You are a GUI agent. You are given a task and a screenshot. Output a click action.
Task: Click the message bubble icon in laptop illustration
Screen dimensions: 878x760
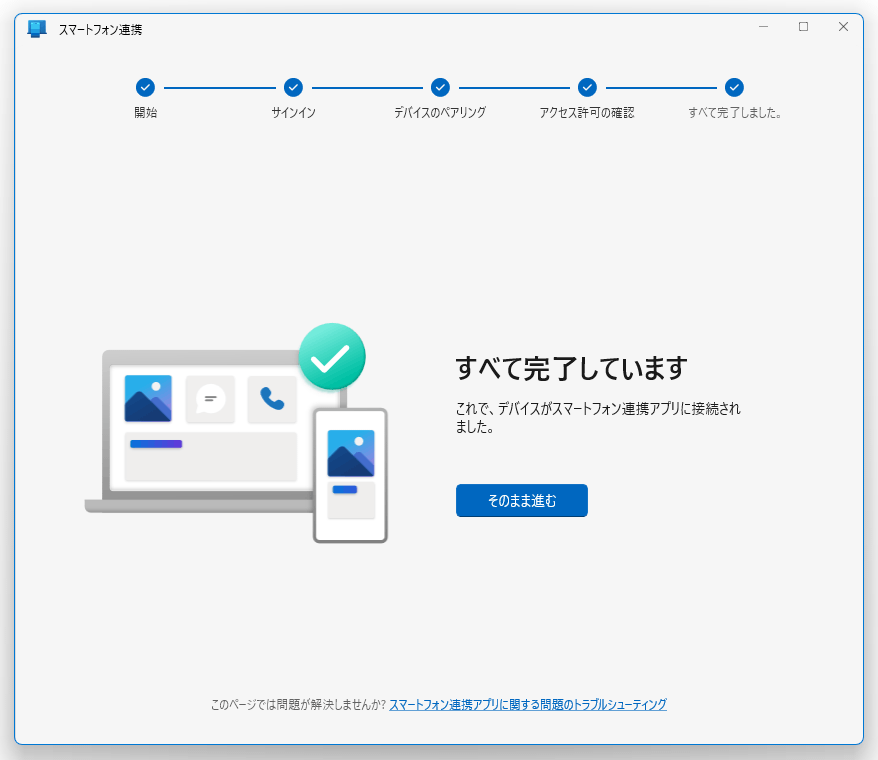click(x=210, y=399)
